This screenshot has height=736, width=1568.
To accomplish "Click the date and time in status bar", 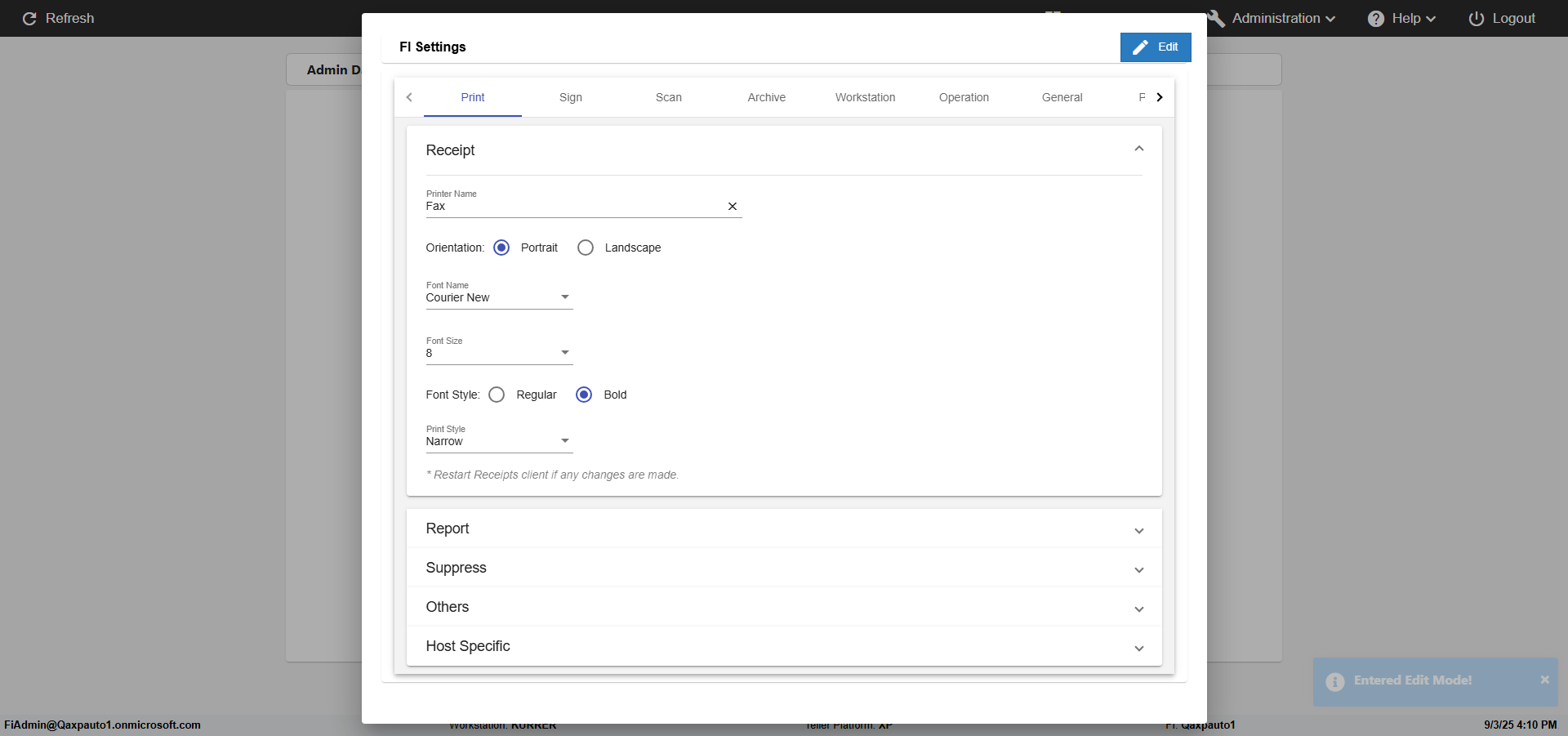I will [1521, 725].
